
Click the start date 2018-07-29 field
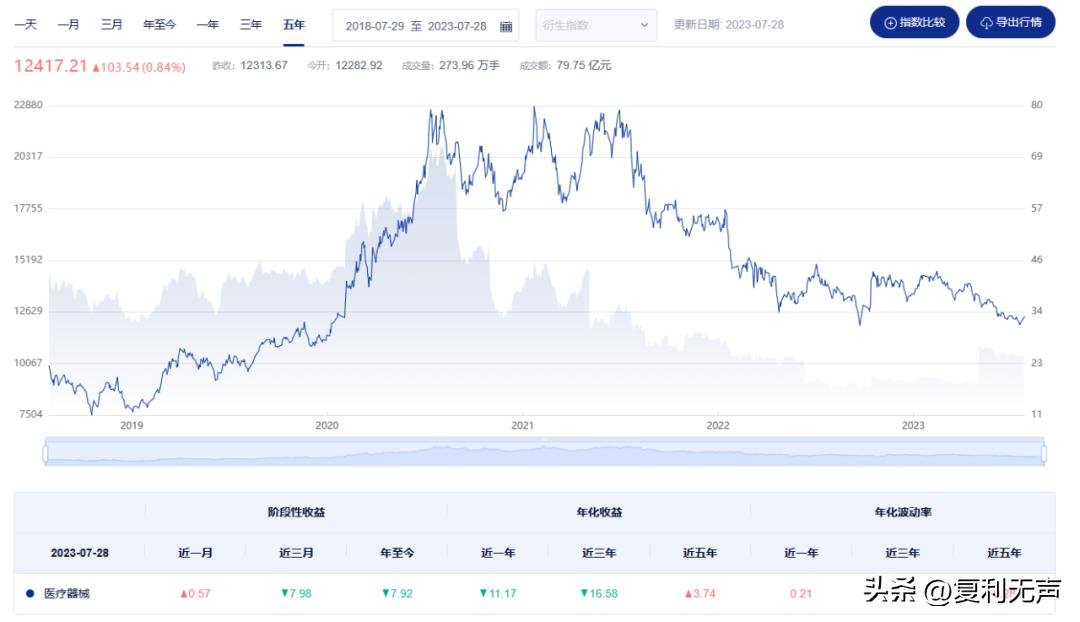(373, 26)
